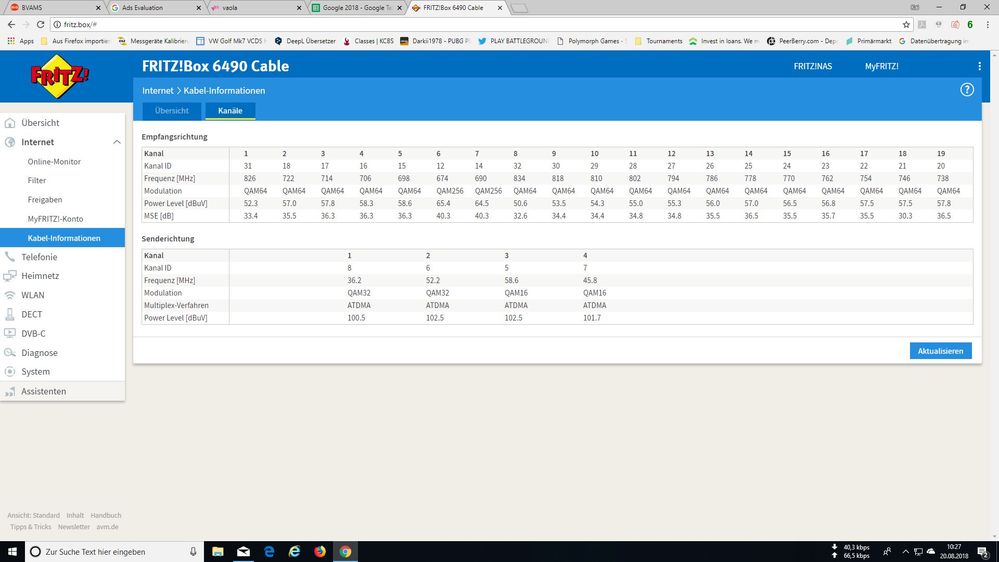The image size is (999, 562).
Task: Open the Chrome menu three-dot icon
Action: tap(988, 24)
